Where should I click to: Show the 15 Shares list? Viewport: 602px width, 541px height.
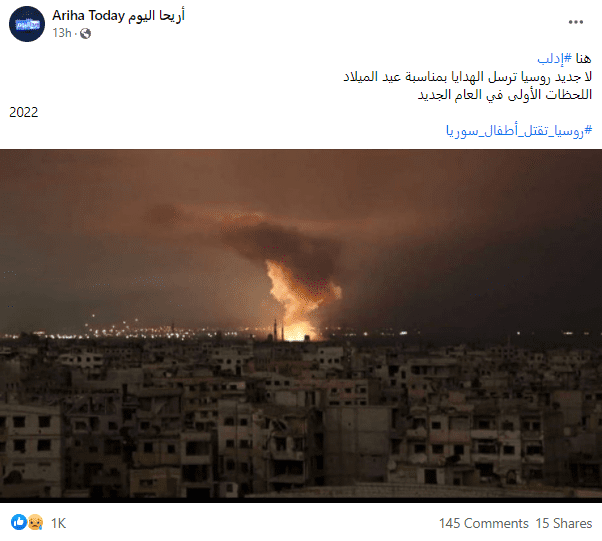click(x=564, y=523)
